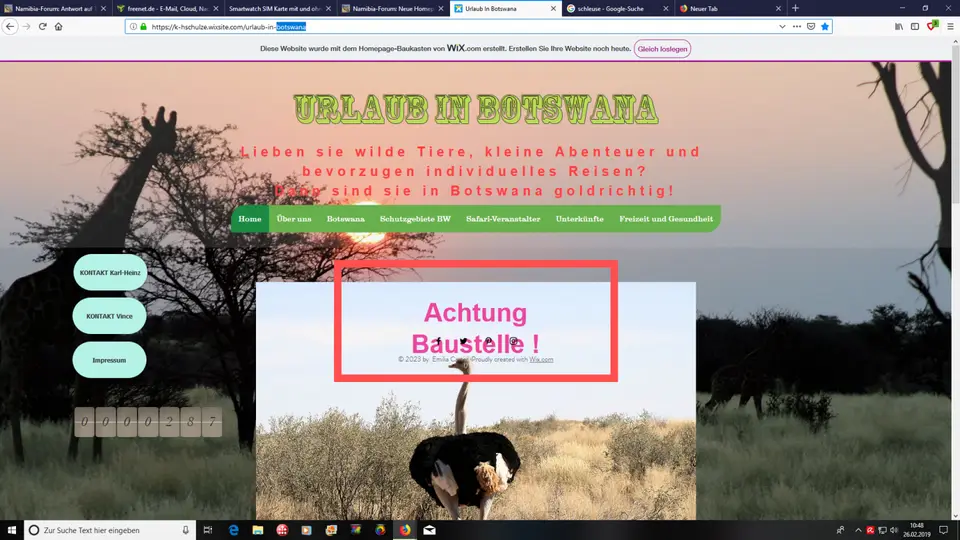Click the Impressum button
This screenshot has height=540, width=960.
pyautogui.click(x=110, y=360)
